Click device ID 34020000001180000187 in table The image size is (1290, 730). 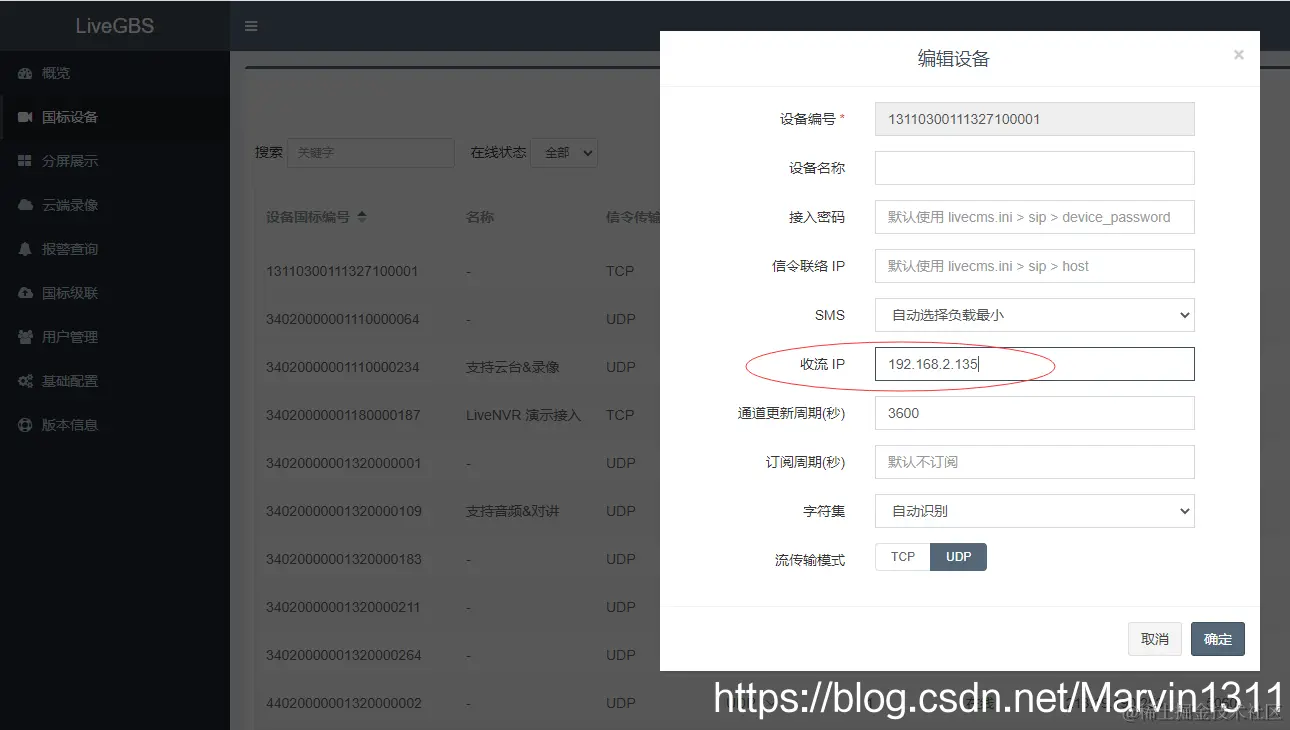click(343, 415)
